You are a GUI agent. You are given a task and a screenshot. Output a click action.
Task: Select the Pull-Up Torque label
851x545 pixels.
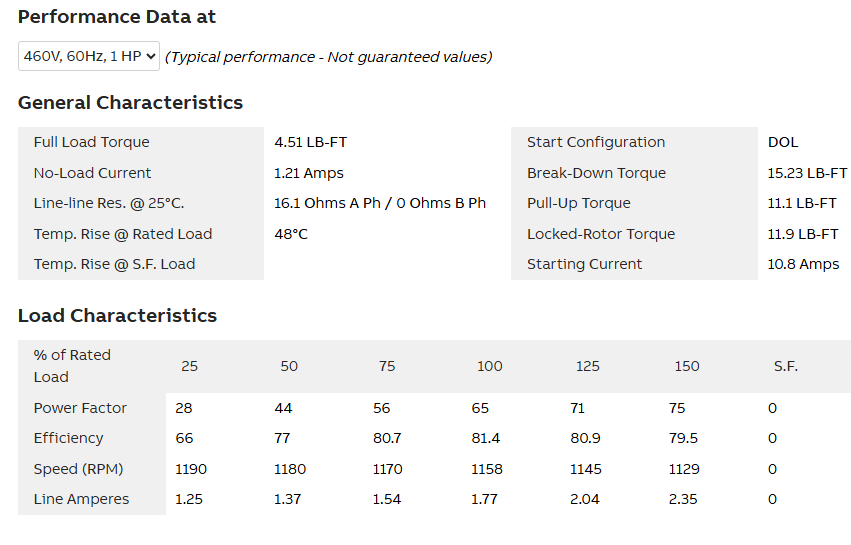(x=579, y=203)
